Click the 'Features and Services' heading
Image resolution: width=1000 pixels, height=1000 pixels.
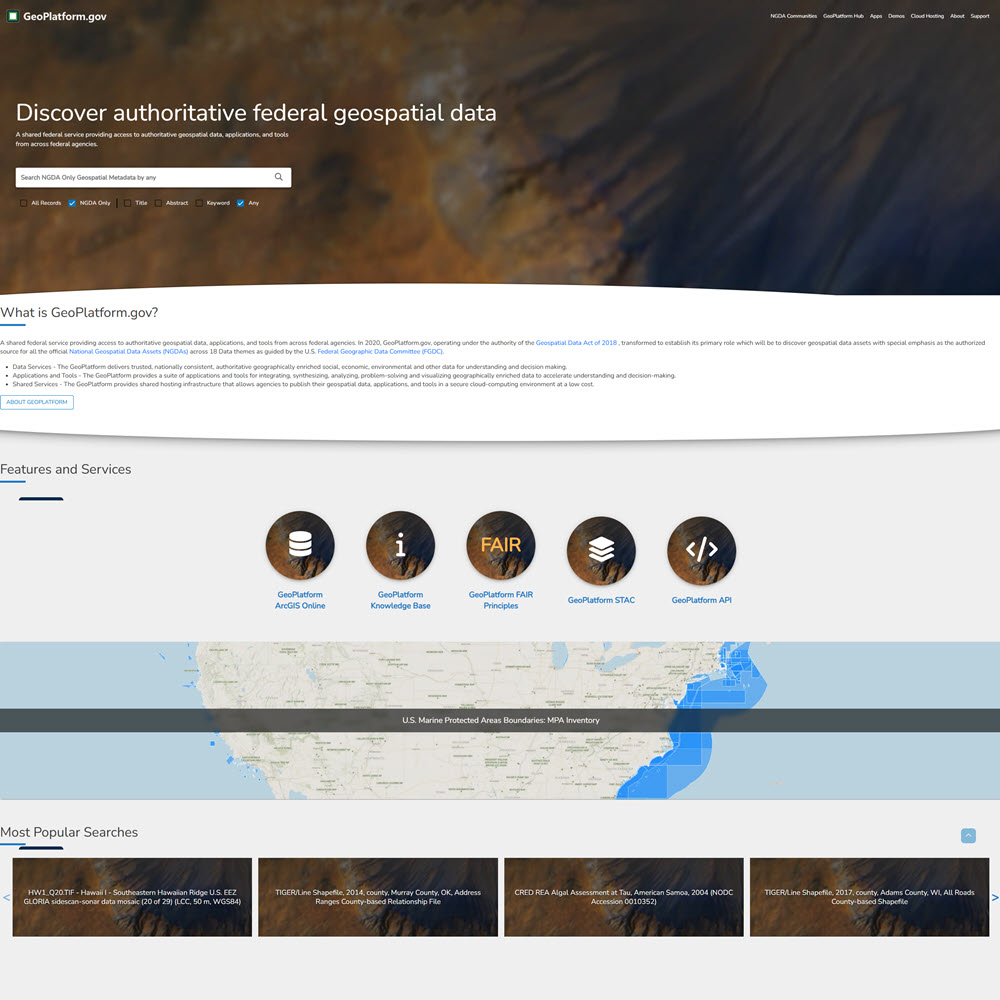(66, 469)
